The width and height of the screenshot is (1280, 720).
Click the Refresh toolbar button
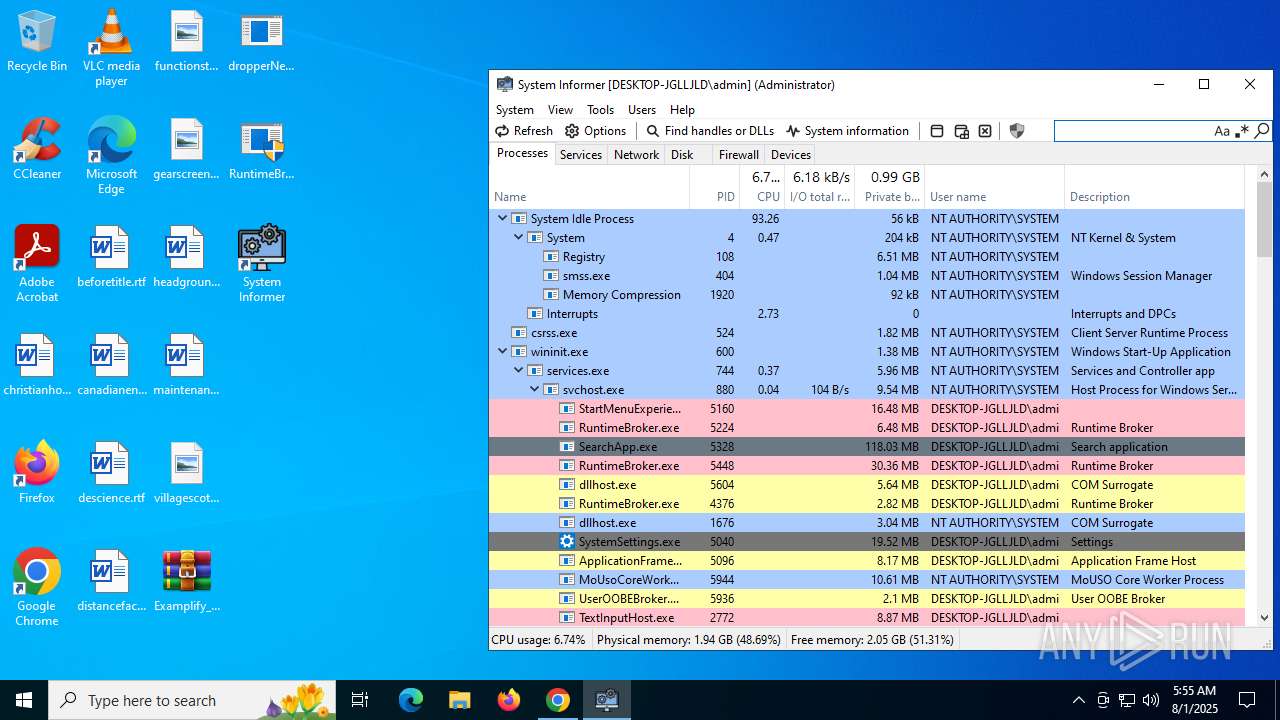pos(524,131)
